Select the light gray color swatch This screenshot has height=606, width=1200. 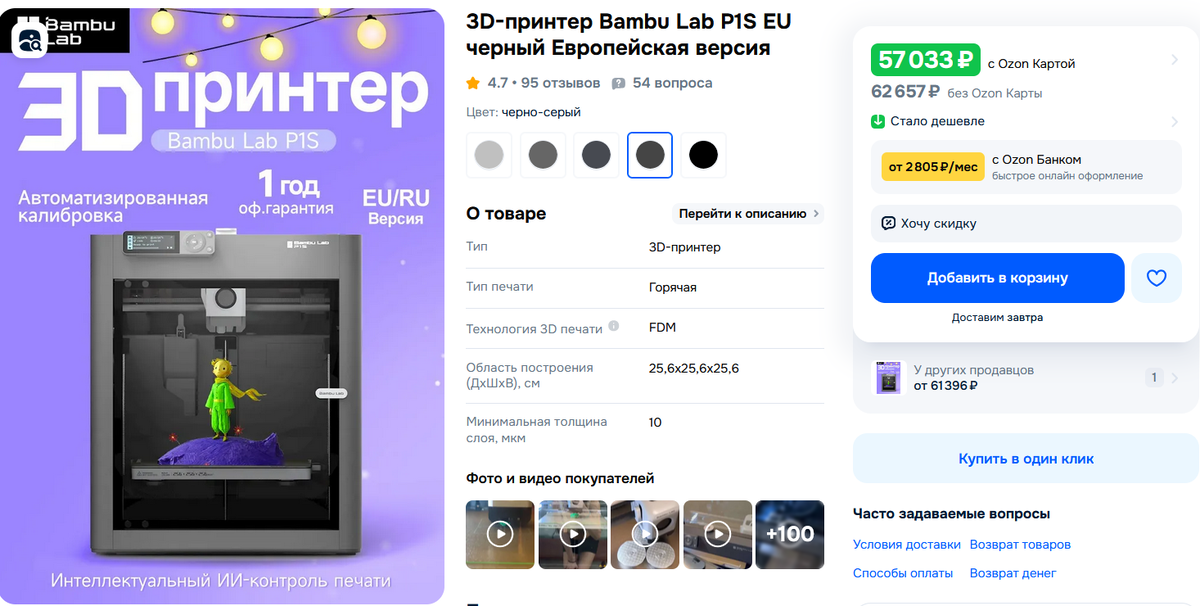[x=489, y=155]
